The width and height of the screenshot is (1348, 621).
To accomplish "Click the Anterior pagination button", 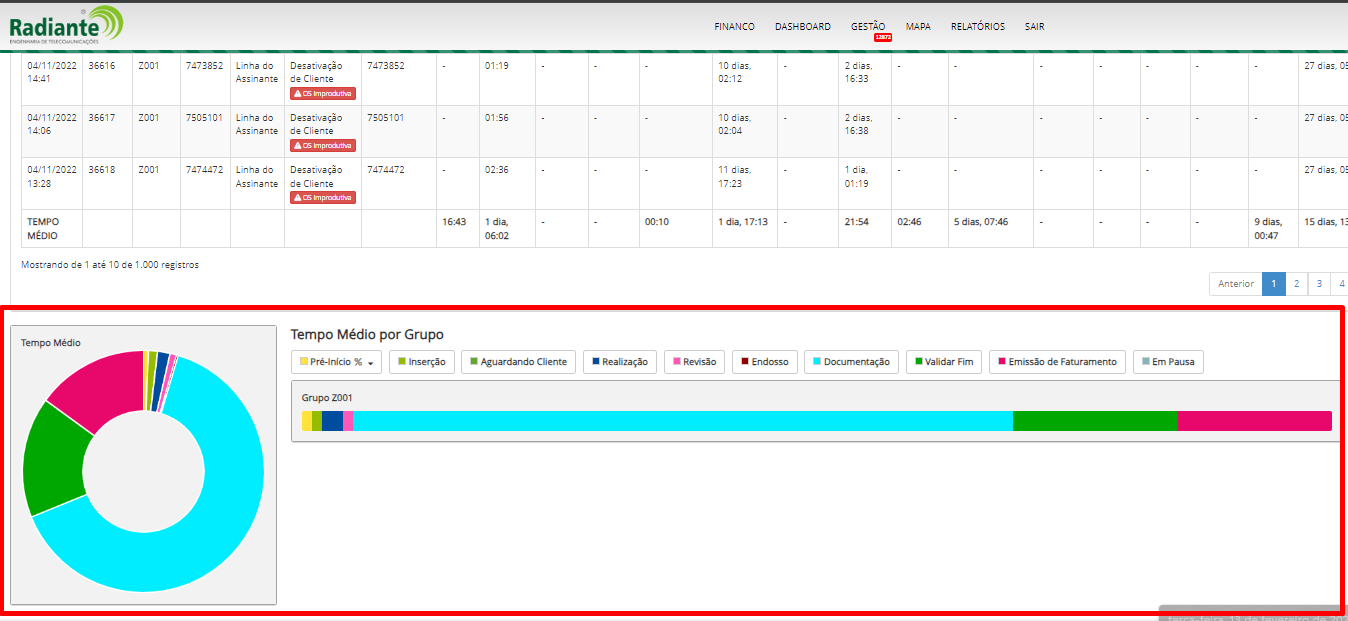I will click(x=1235, y=284).
